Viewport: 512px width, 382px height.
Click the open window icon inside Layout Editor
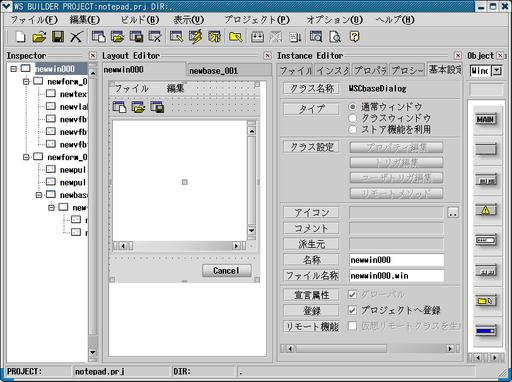click(138, 107)
